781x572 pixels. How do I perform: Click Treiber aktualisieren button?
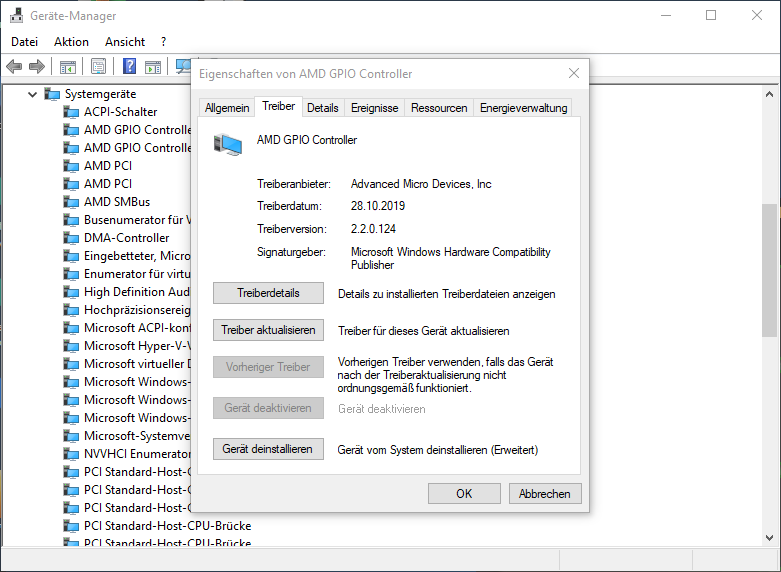[x=268, y=330]
